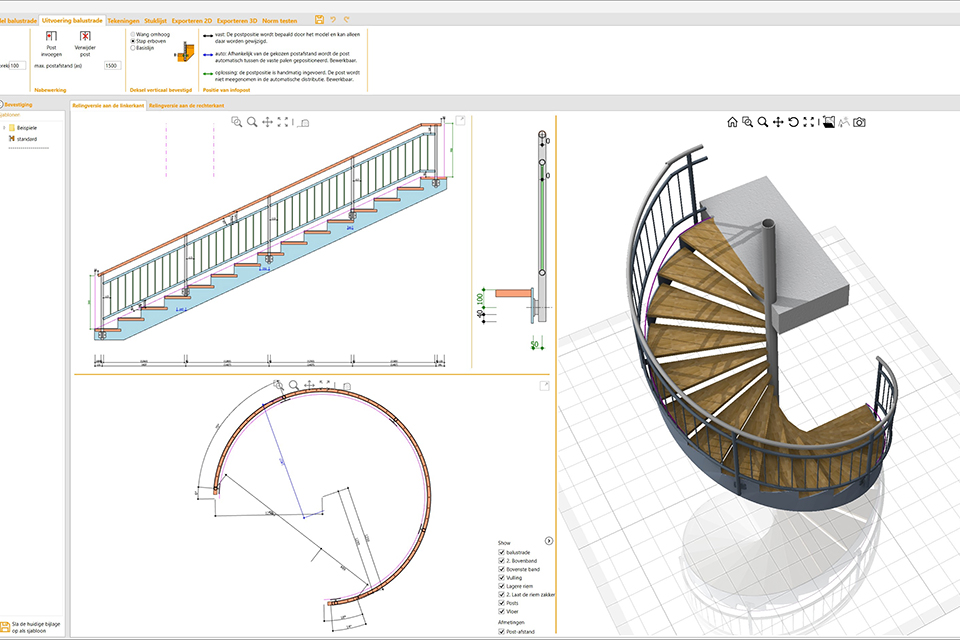Image resolution: width=960 pixels, height=640 pixels.
Task: Save using the orange diskette icon
Action: 319,20
